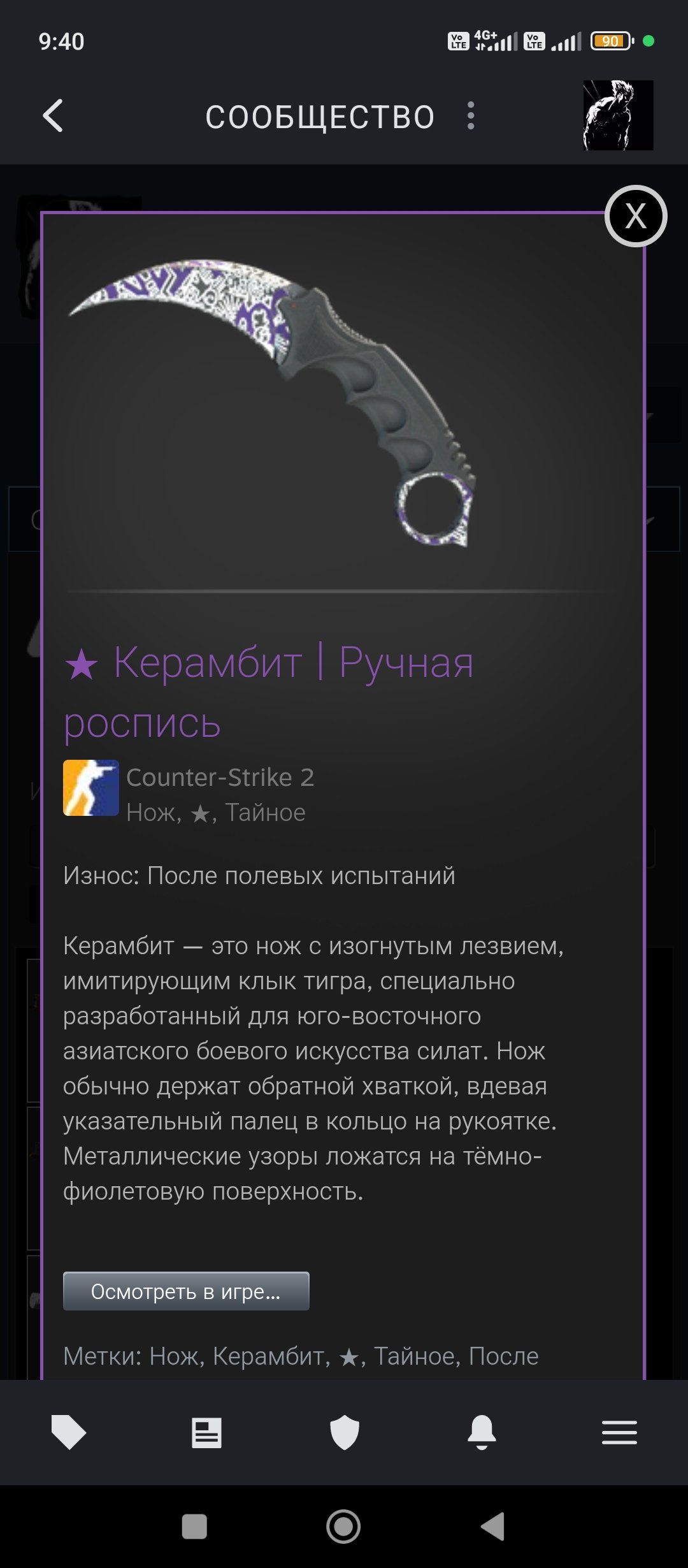
Task: Tap the Android recent apps square
Action: tap(194, 1527)
